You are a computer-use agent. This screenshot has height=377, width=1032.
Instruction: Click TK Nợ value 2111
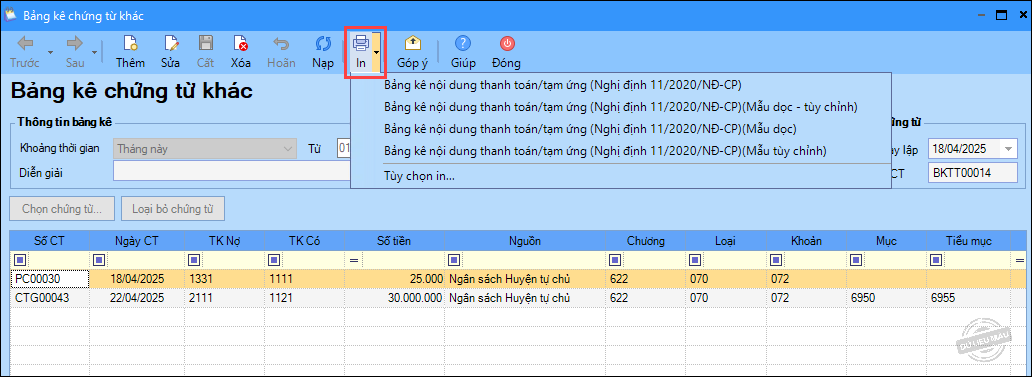(x=224, y=298)
